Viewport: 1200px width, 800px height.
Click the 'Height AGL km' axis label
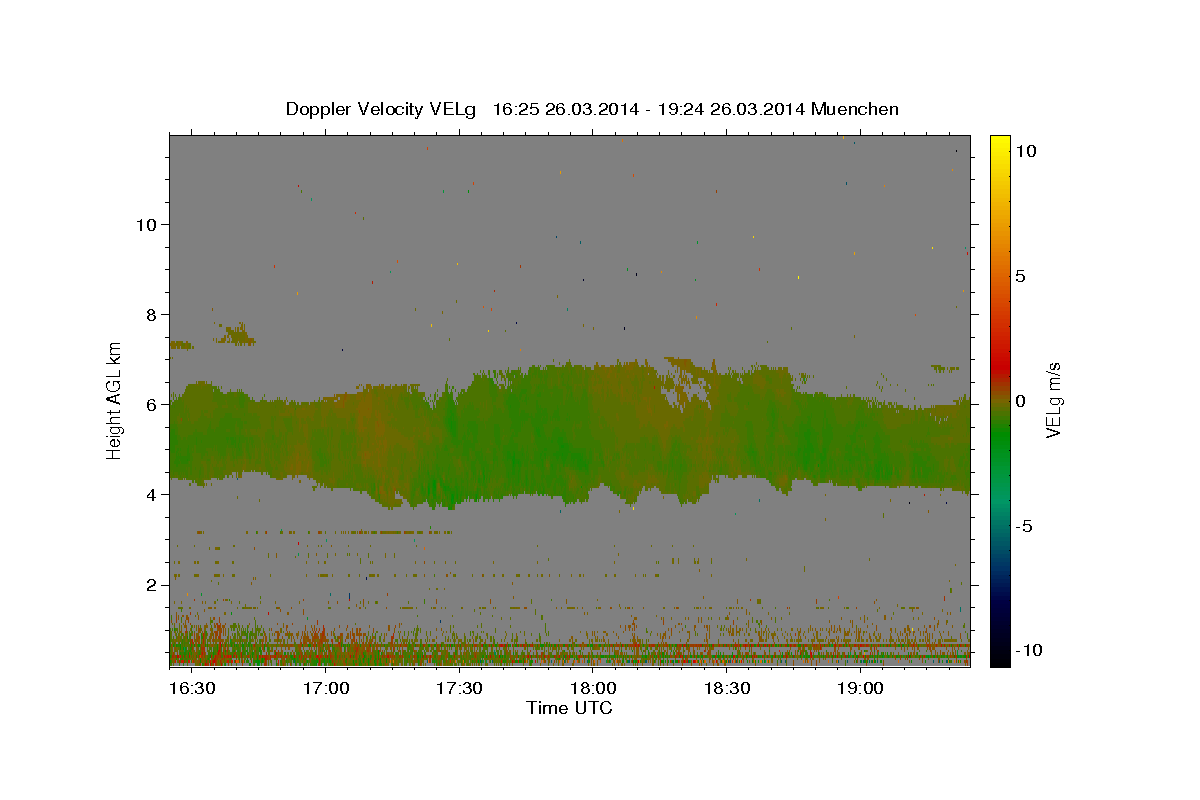click(115, 400)
